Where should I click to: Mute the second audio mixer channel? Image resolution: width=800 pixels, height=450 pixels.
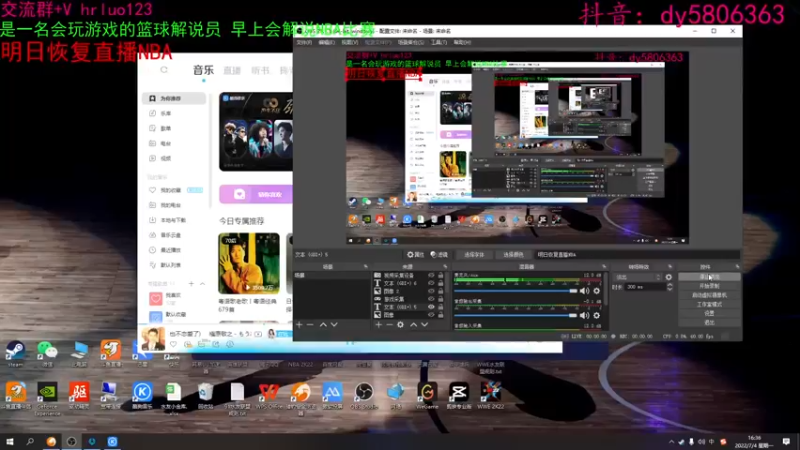tap(585, 315)
